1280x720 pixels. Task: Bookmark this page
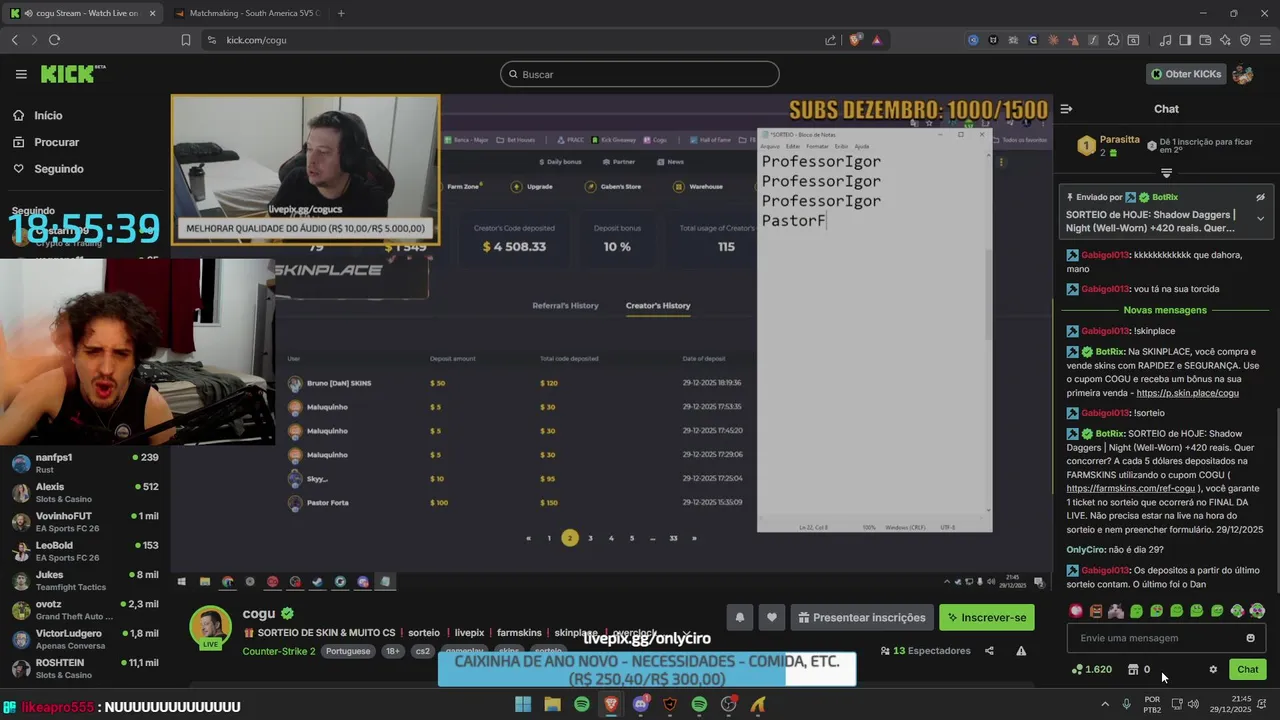pyautogui.click(x=186, y=40)
